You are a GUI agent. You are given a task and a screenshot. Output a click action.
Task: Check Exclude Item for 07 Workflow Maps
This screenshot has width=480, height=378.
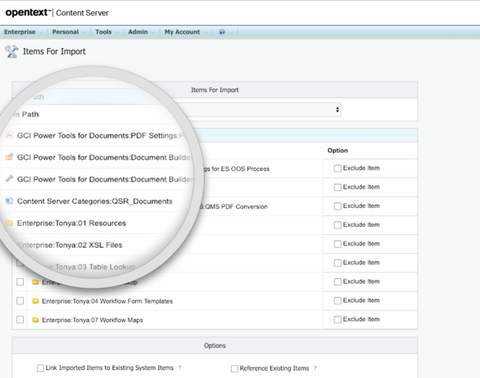click(338, 320)
